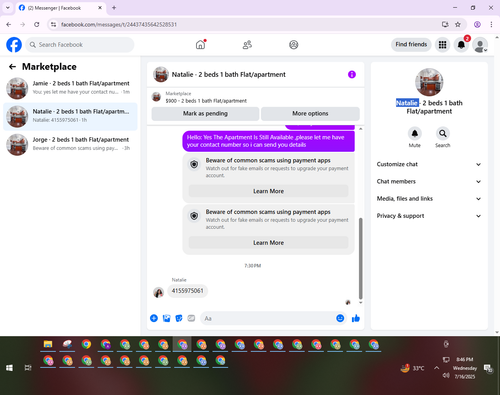Open File Explorer from taskbar

48,344
